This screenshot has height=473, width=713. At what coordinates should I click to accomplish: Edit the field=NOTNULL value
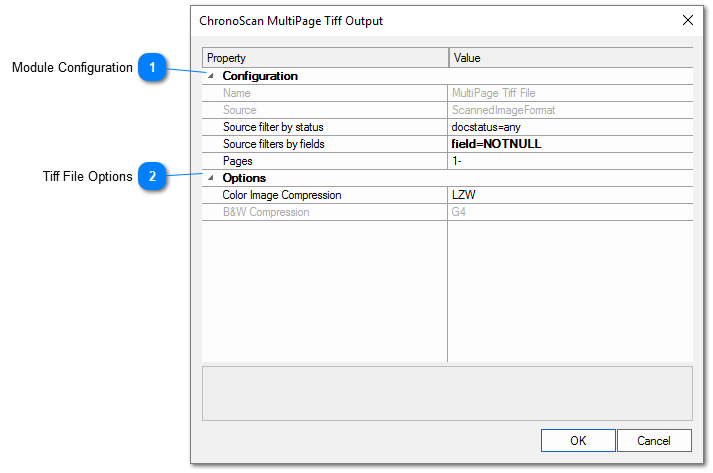(x=570, y=144)
